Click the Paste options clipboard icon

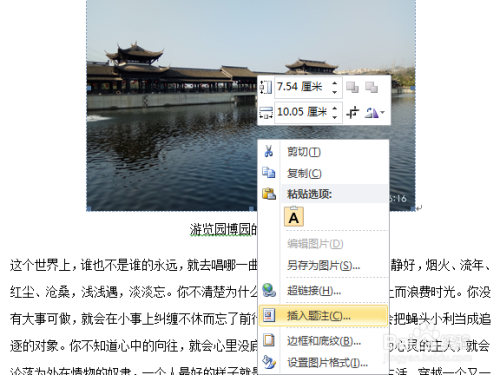pos(269,194)
